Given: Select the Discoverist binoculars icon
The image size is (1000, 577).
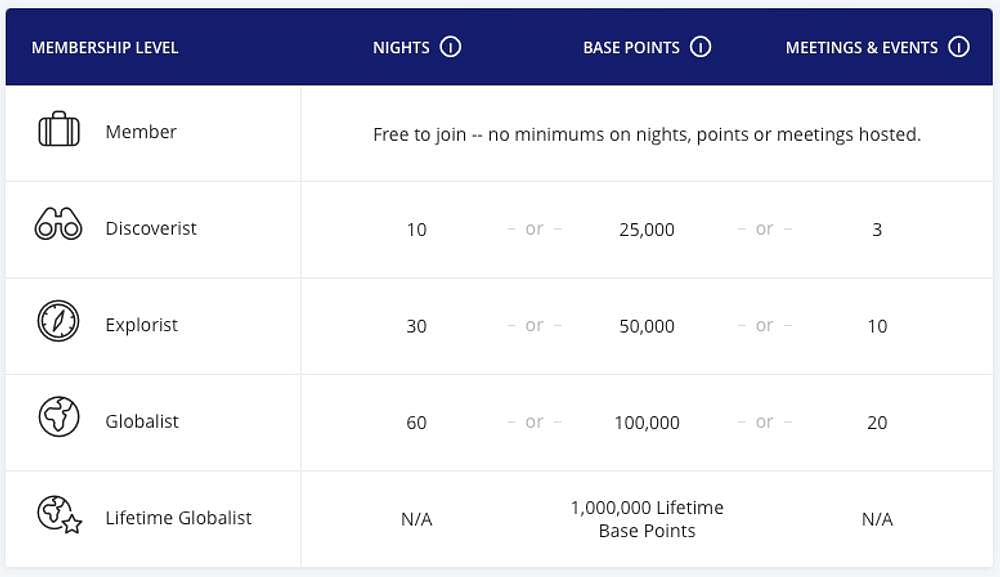Looking at the screenshot, I should click(x=58, y=224).
